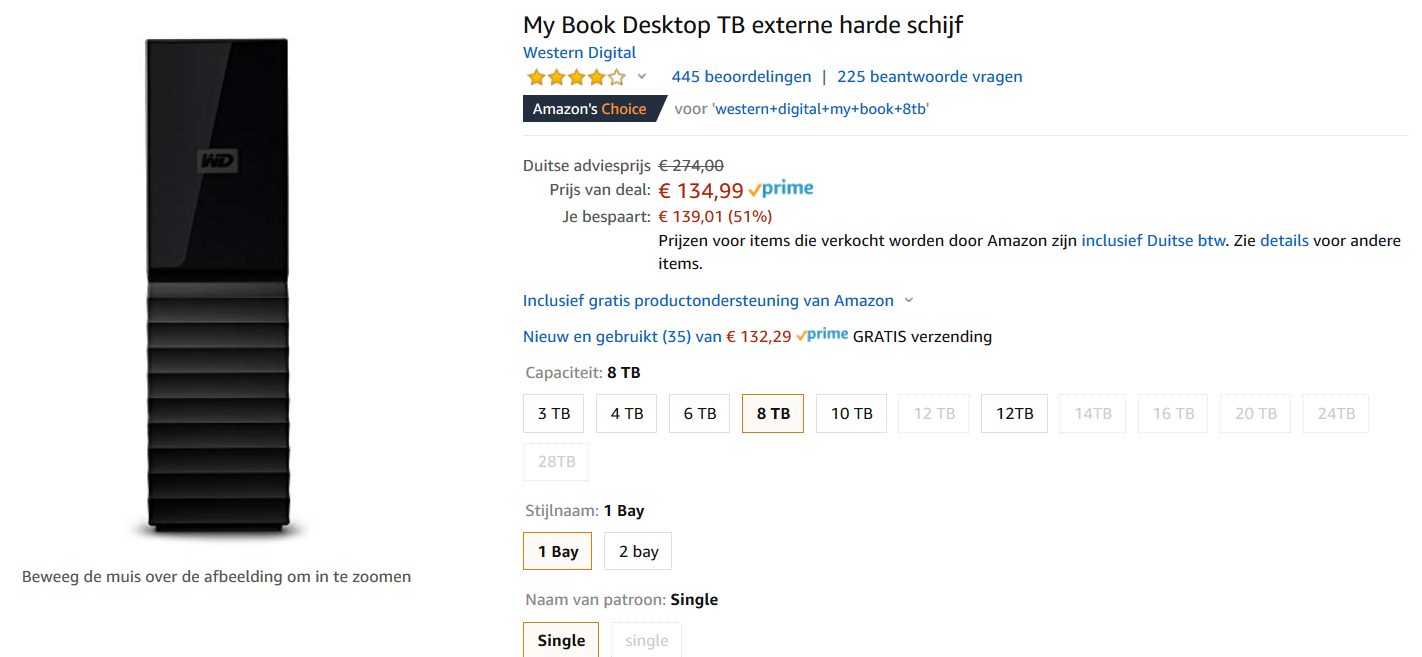Screen dimensions: 1422x657
Task: Open the Nieuw en gebruikt (35) offers link
Action: pyautogui.click(x=622, y=337)
